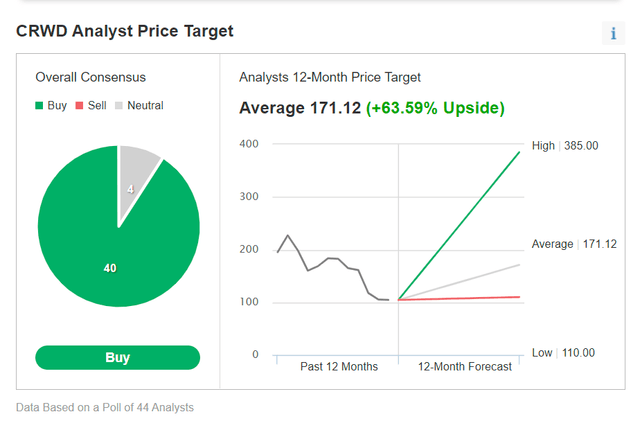Click the info icon at top right
The image size is (640, 425).
613,33
